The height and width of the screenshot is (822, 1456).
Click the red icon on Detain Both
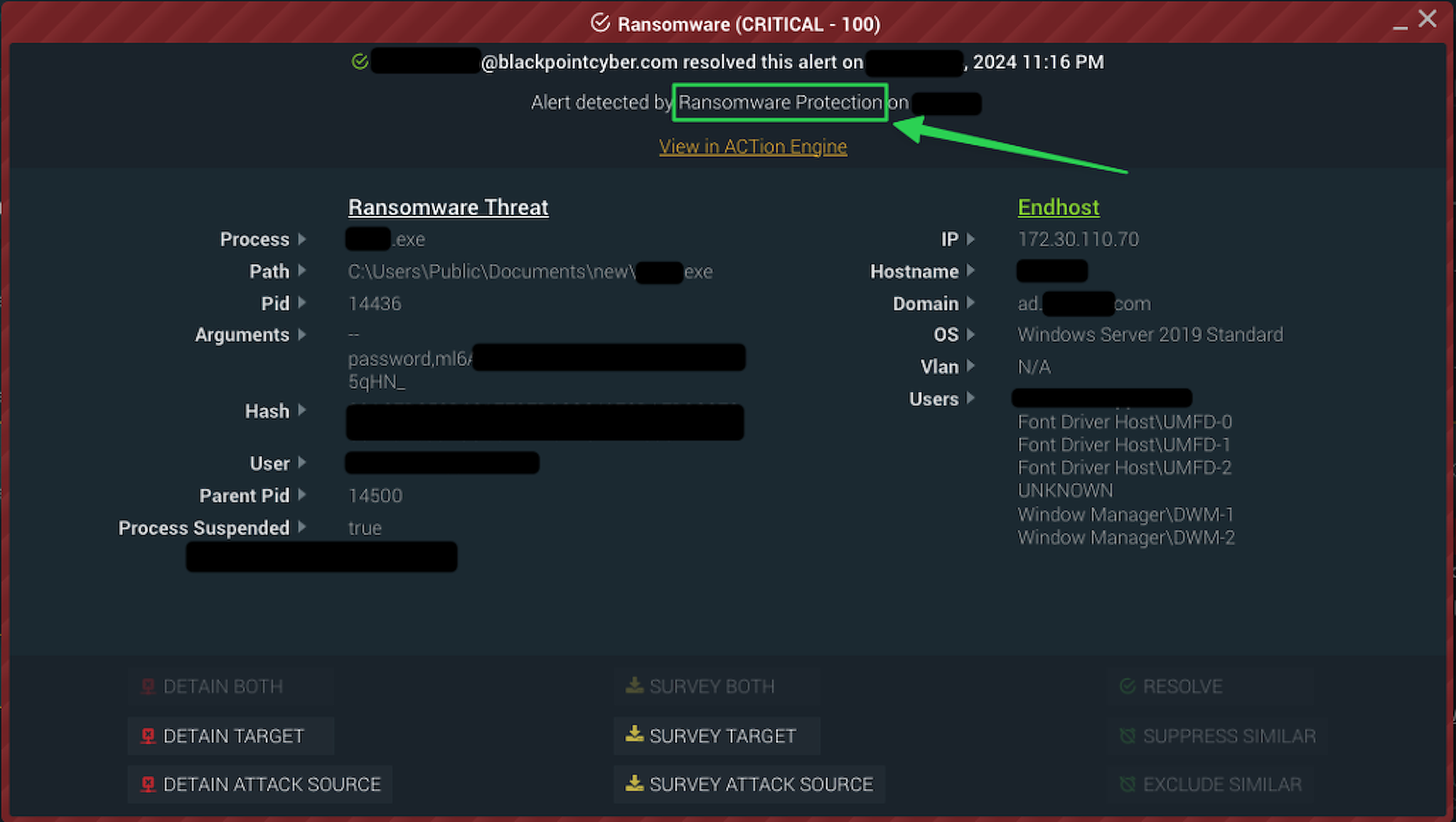click(148, 686)
